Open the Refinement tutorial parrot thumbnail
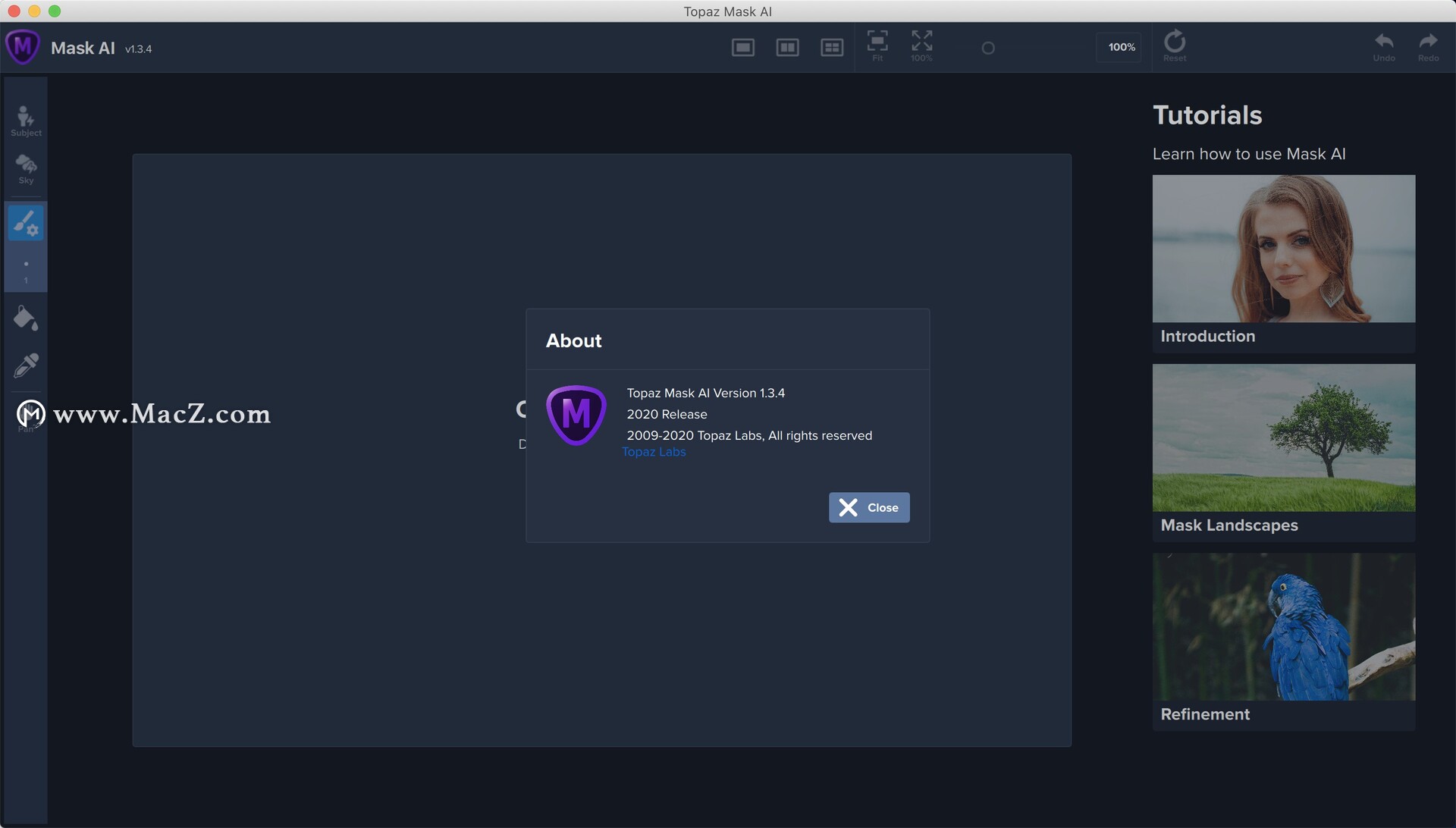The width and height of the screenshot is (1456, 828). [1284, 626]
